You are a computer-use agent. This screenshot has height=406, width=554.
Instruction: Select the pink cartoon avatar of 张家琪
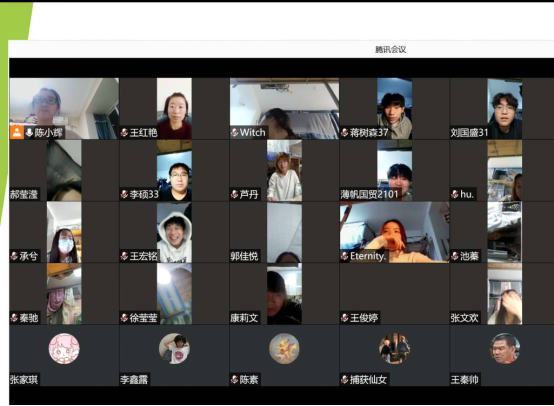64,349
